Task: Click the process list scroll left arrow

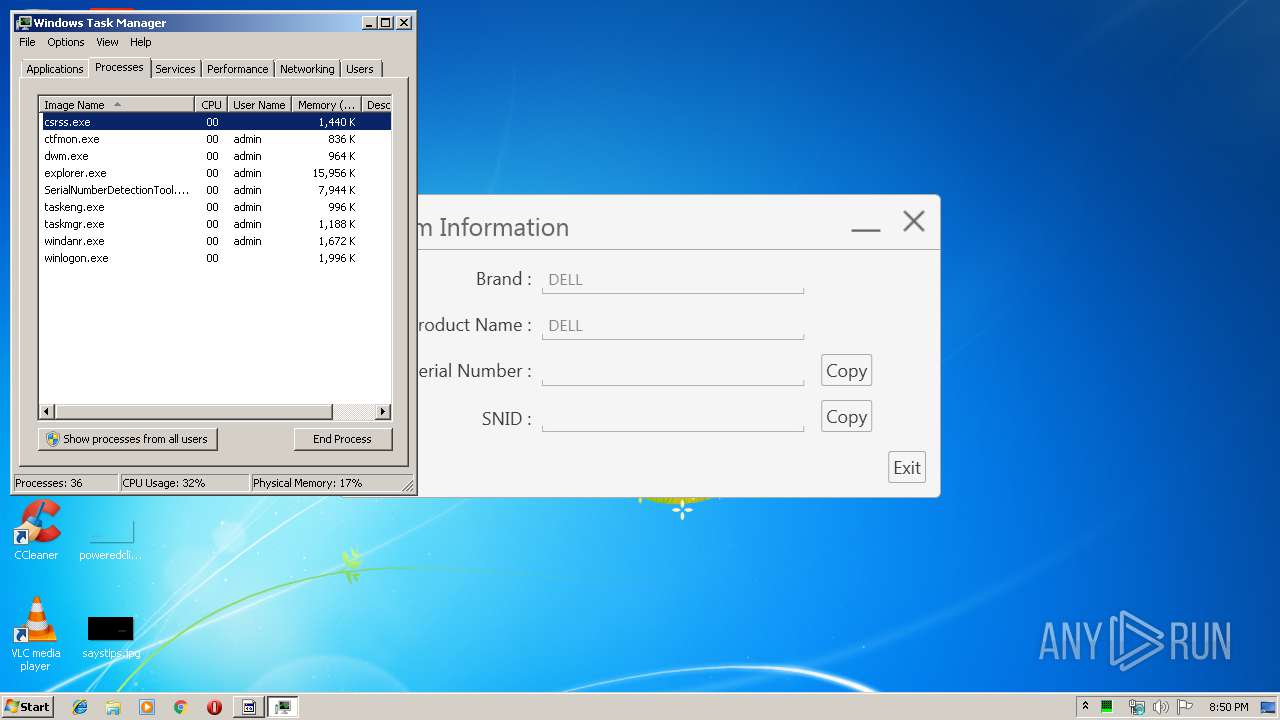Action: click(47, 412)
